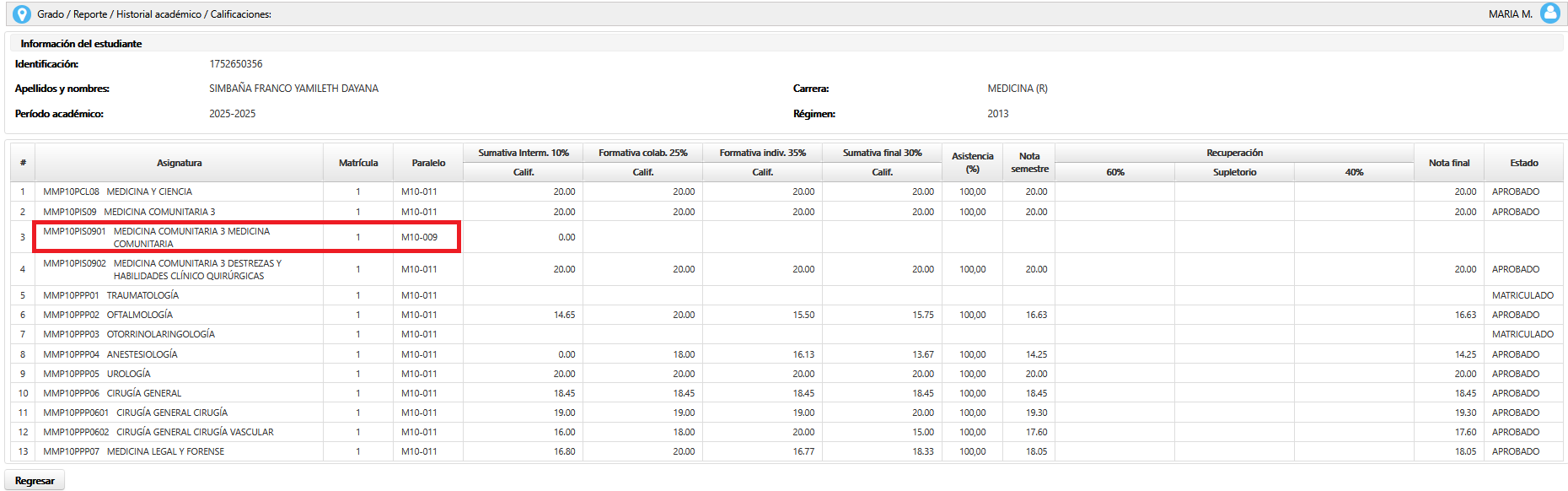Select the Matrícula column header

(x=357, y=163)
